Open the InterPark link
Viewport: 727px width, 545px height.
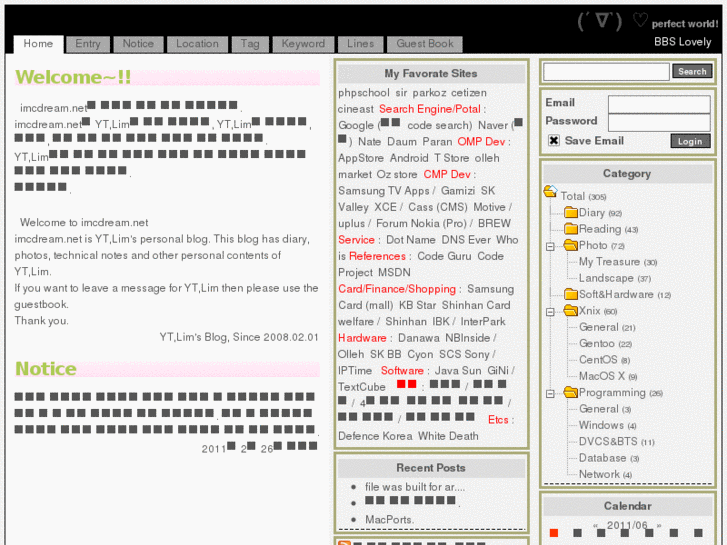(483, 321)
